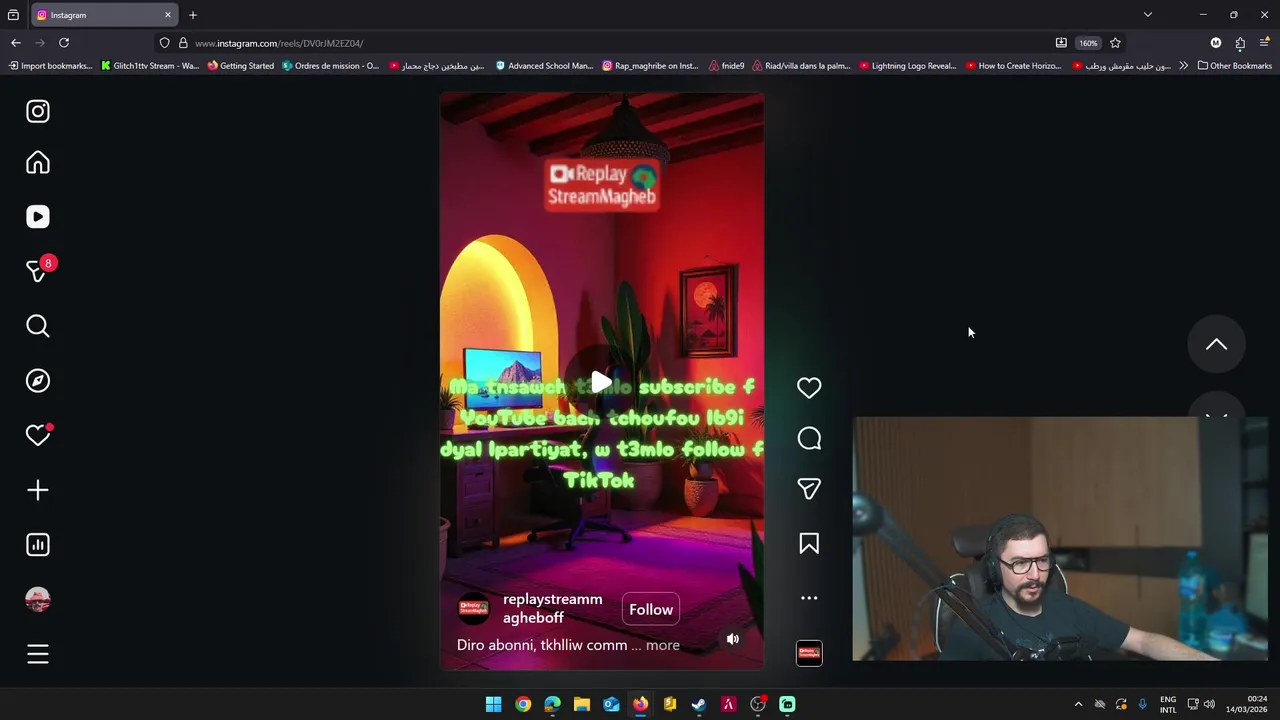The image size is (1280, 720).
Task: Open Steam from taskbar
Action: tap(699, 704)
